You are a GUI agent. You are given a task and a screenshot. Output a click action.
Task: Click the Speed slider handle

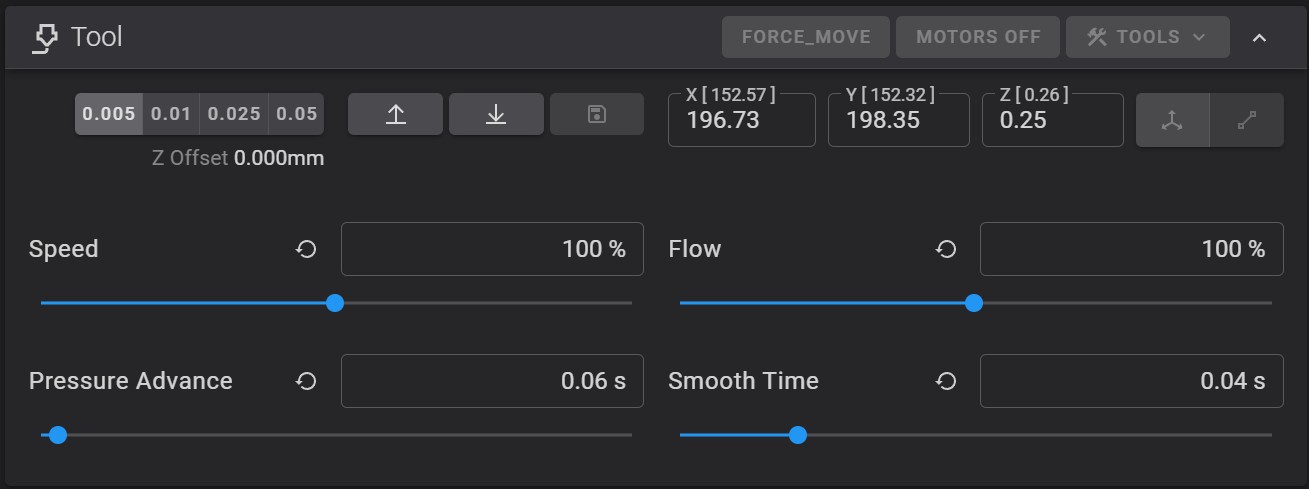click(335, 302)
